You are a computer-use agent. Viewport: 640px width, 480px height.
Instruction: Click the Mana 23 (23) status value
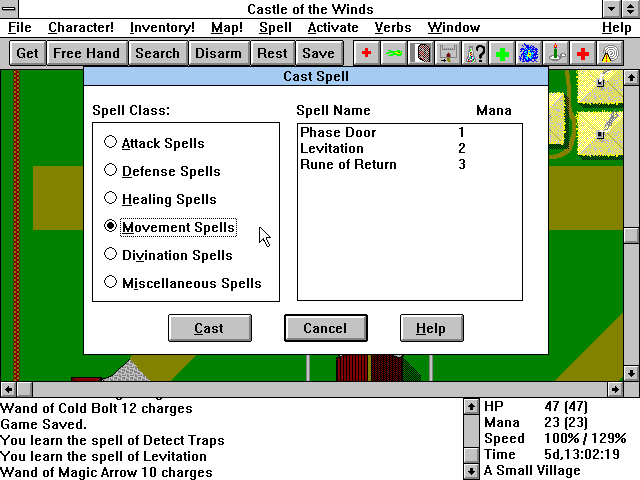click(x=566, y=422)
